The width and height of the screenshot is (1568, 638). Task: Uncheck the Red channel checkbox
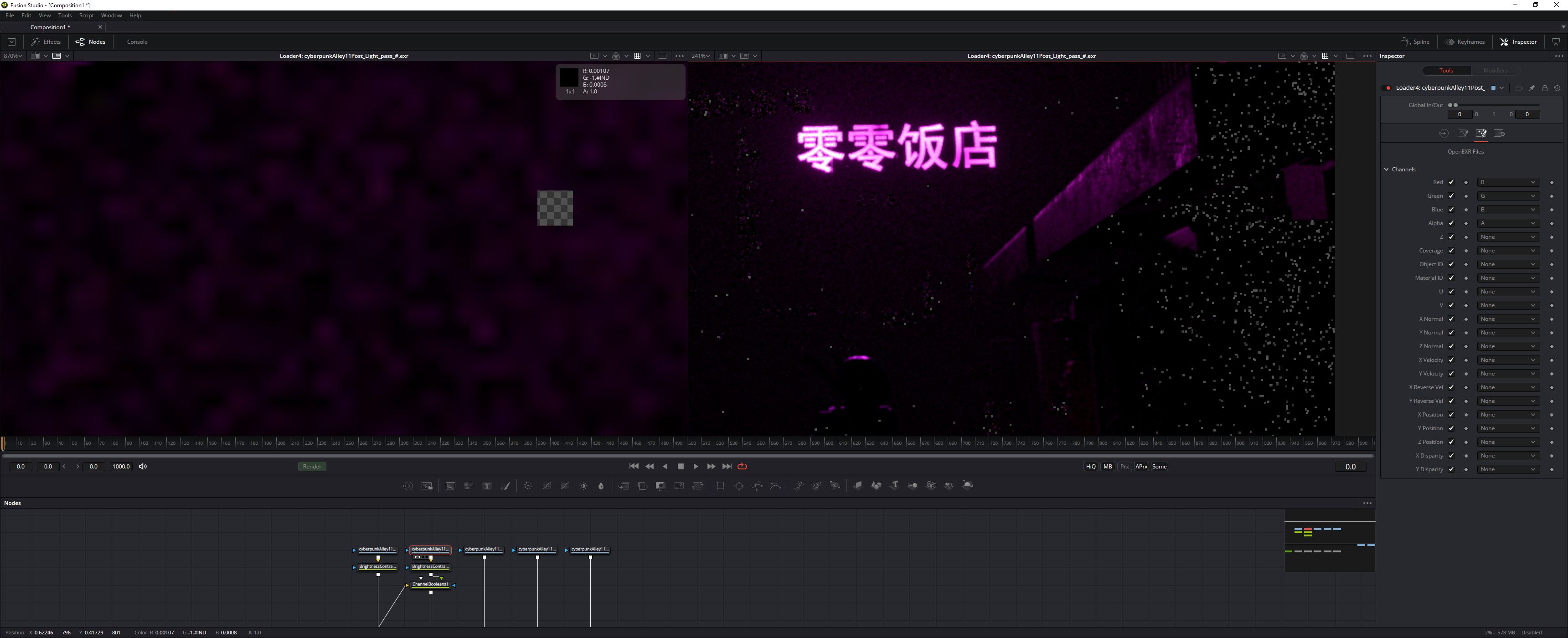tap(1451, 182)
